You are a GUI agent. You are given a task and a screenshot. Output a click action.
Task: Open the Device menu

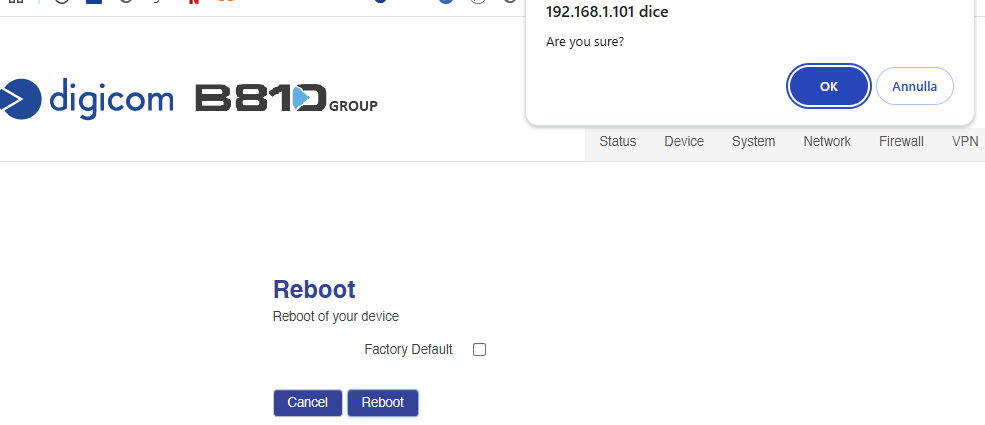click(x=684, y=141)
